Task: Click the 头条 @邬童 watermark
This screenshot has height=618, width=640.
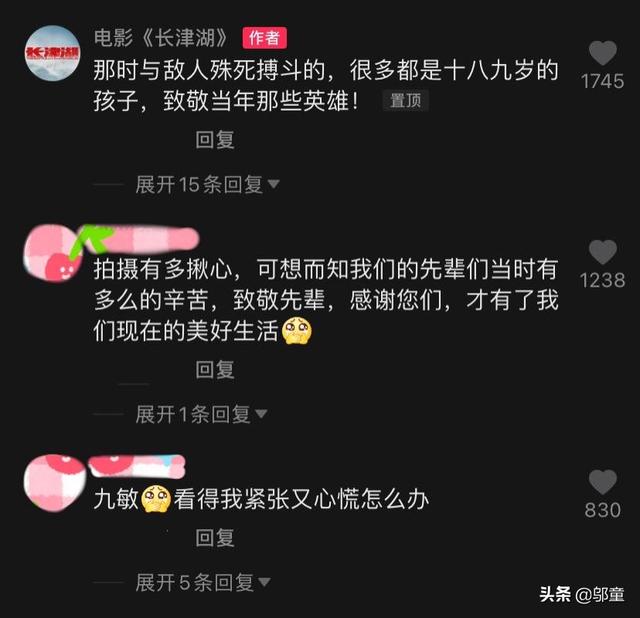Action: [582, 594]
